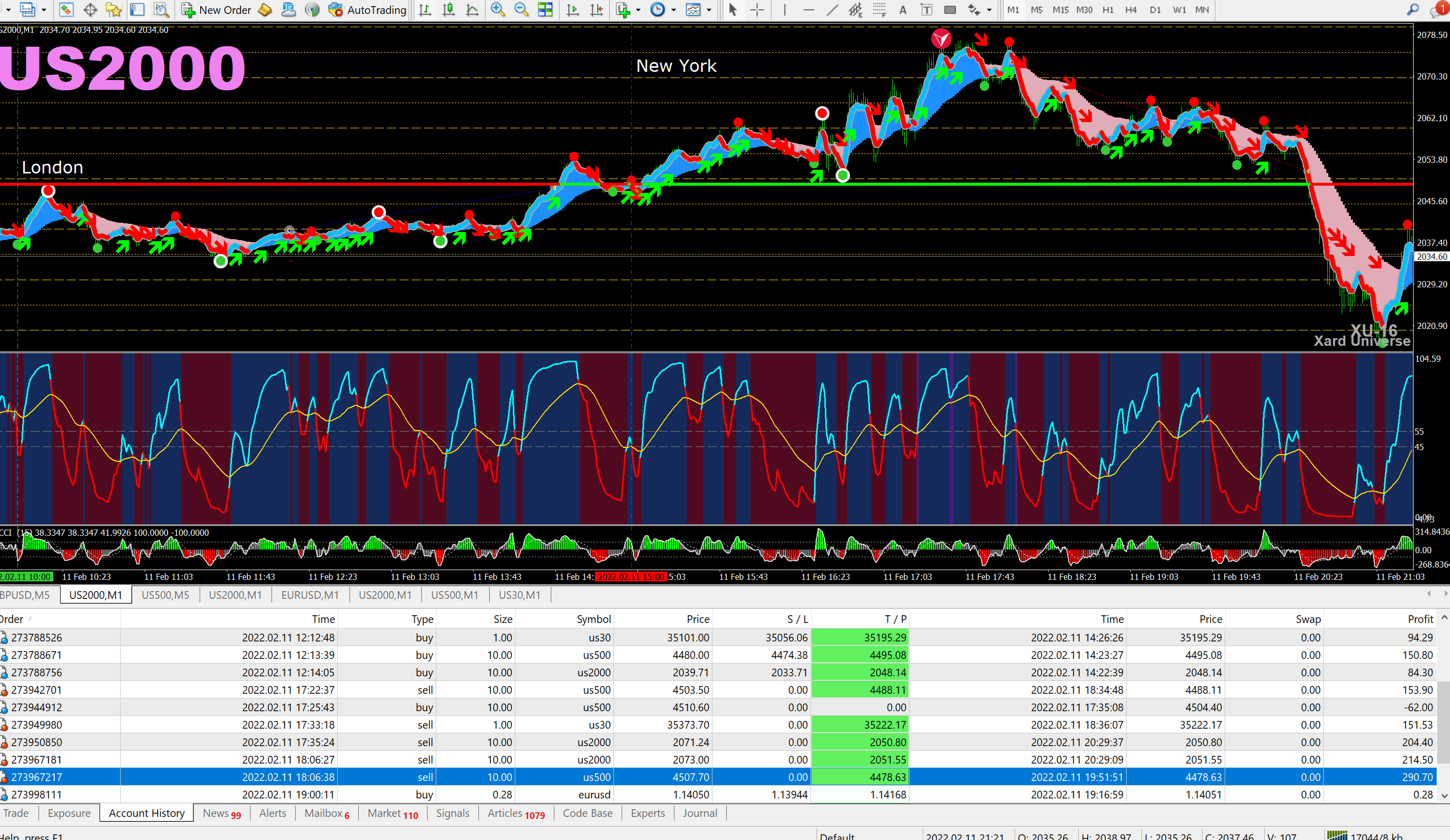Click green T/P cell showing 35195.29

(x=860, y=637)
